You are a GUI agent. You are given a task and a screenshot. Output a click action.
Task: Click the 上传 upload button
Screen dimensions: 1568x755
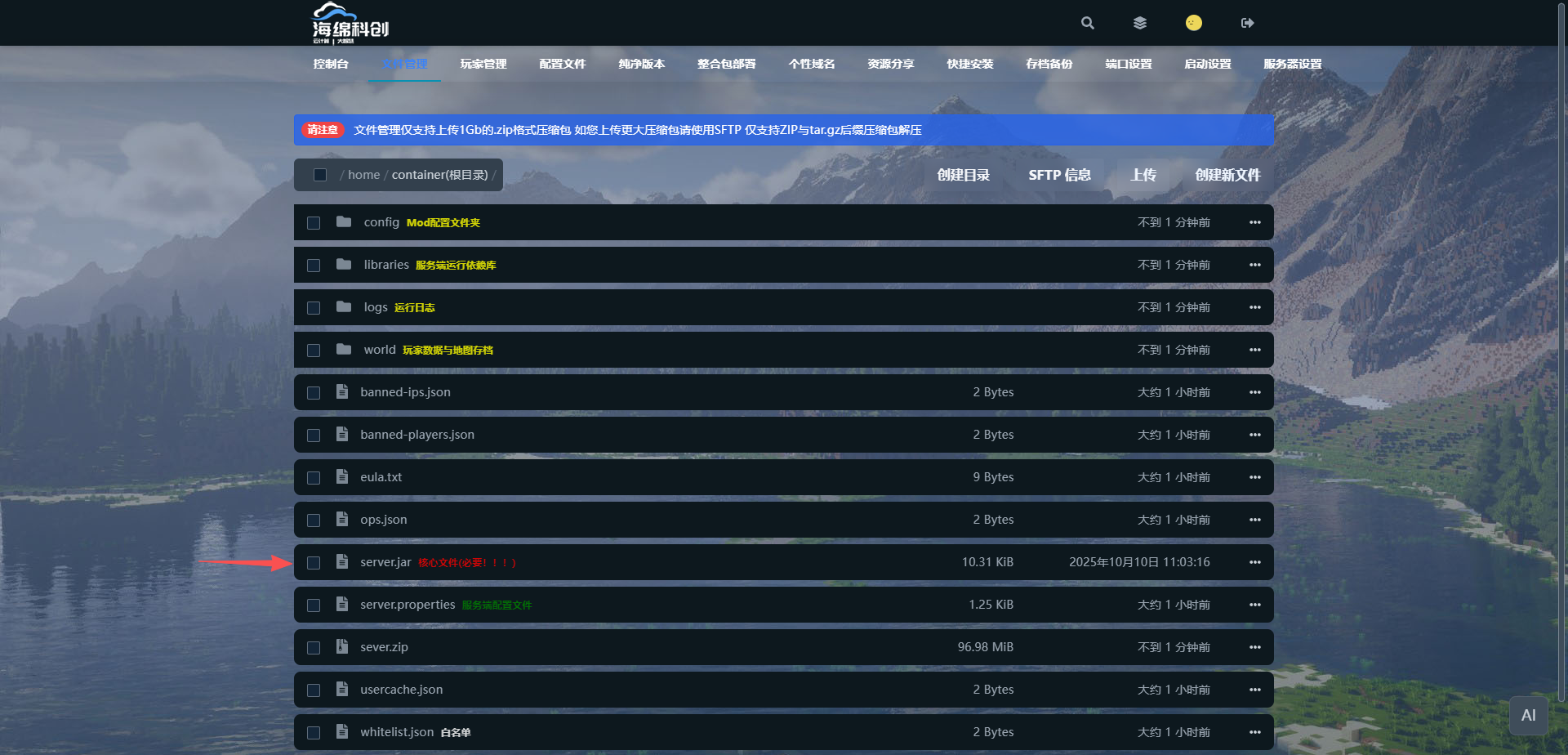click(1143, 175)
